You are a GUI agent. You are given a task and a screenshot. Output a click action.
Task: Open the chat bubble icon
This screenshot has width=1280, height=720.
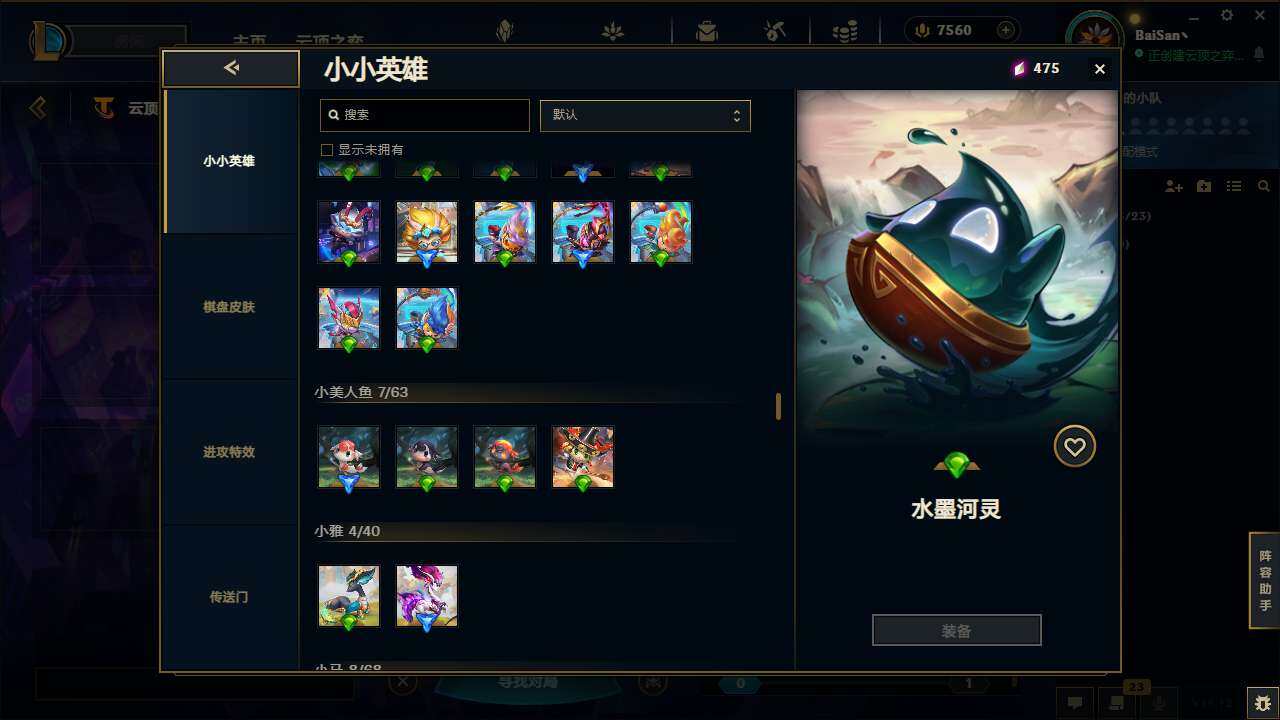coord(1074,703)
